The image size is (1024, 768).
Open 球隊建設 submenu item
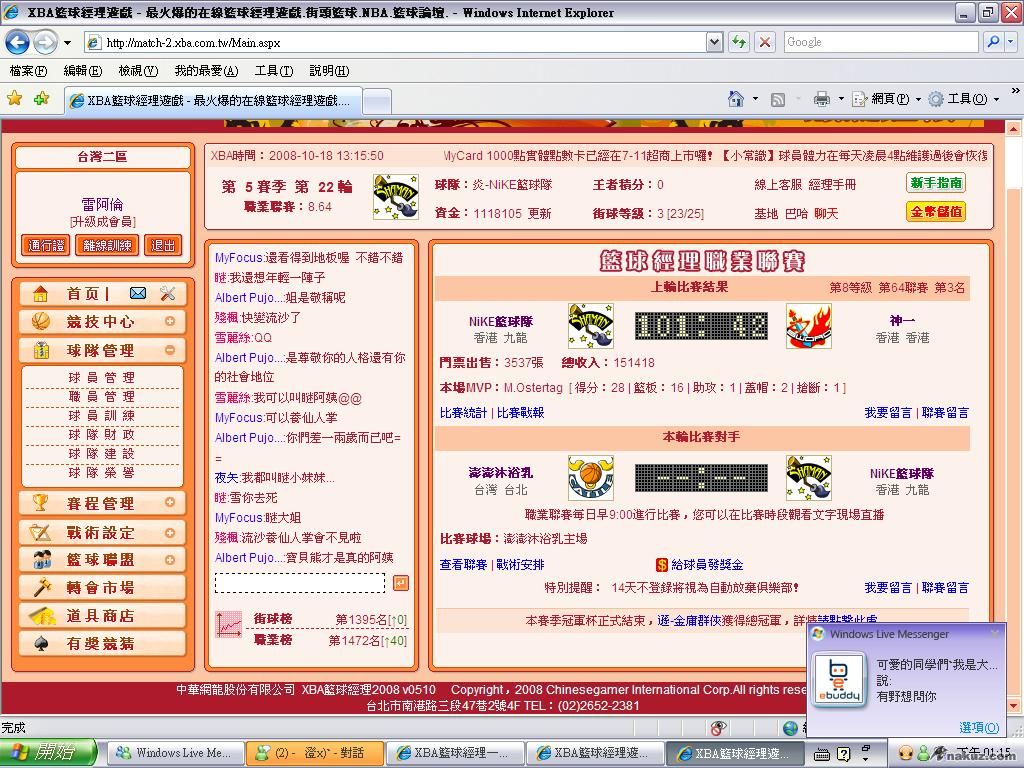pyautogui.click(x=102, y=453)
